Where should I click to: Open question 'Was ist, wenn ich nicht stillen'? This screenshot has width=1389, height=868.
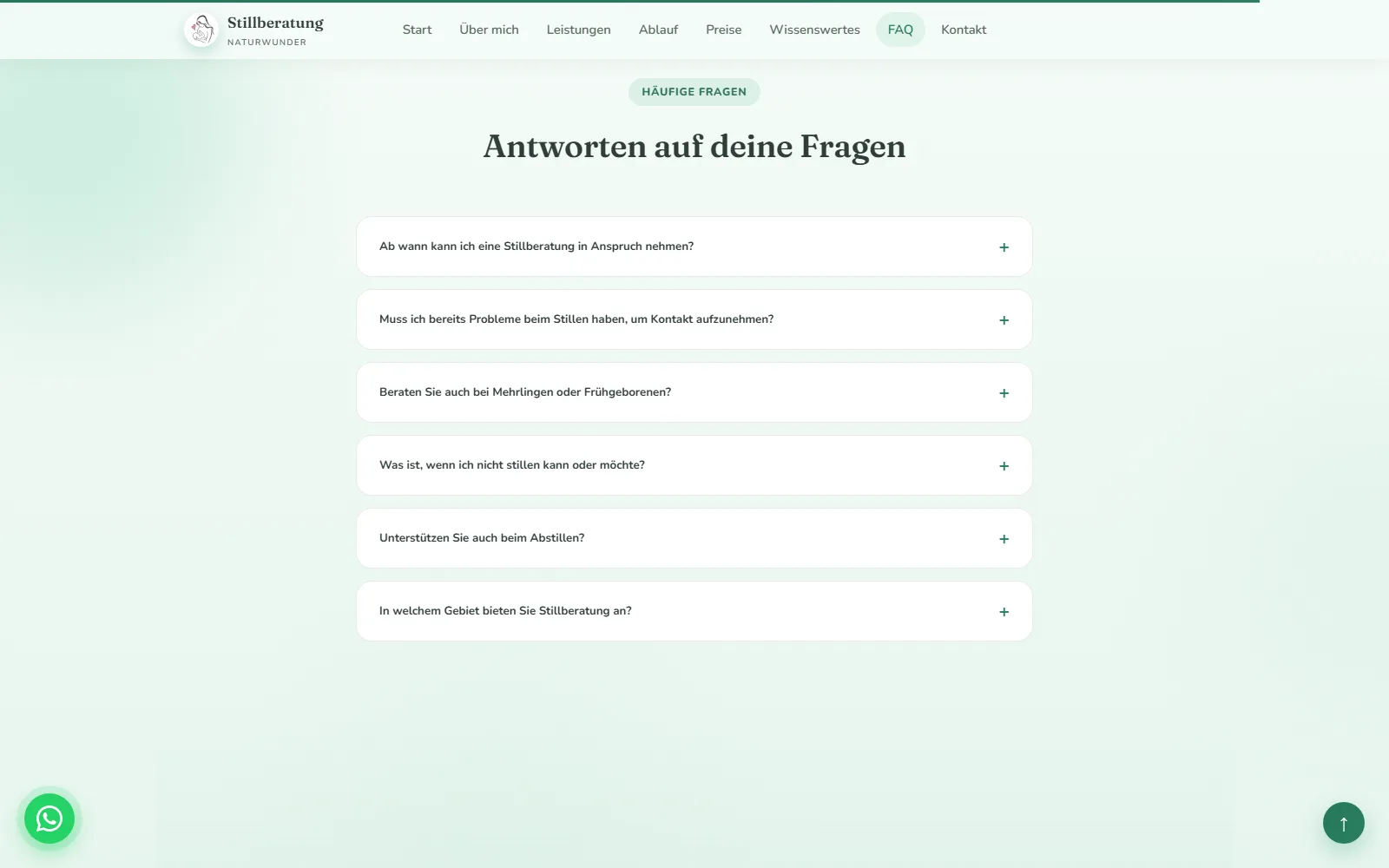694,465
